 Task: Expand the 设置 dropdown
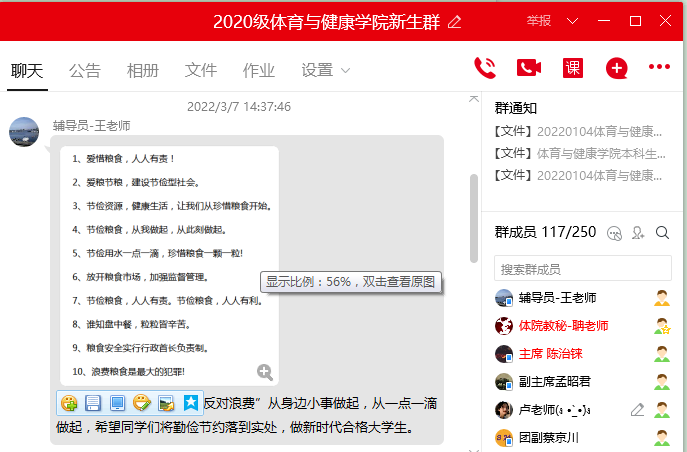point(326,70)
